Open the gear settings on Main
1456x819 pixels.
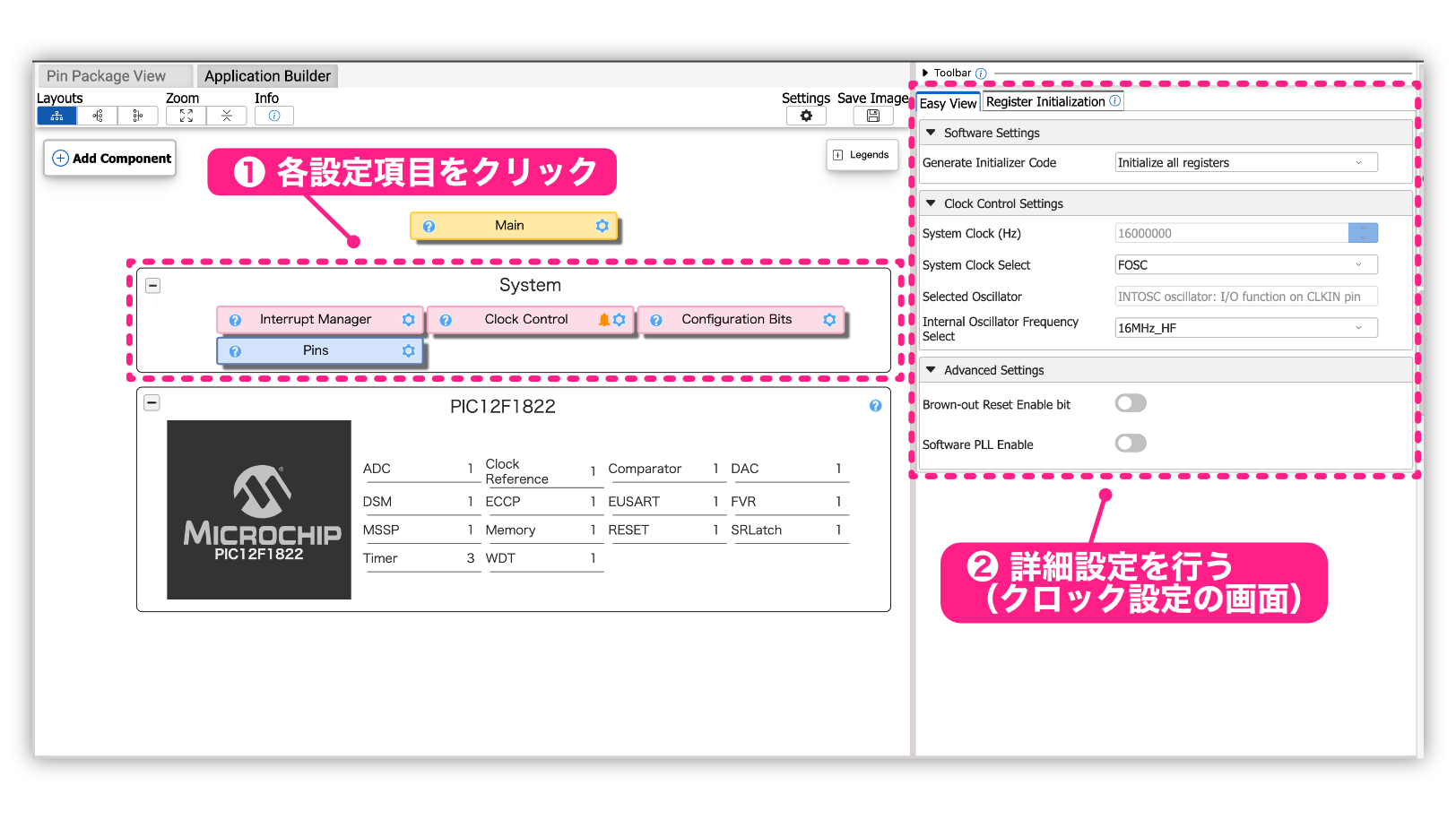coord(602,226)
